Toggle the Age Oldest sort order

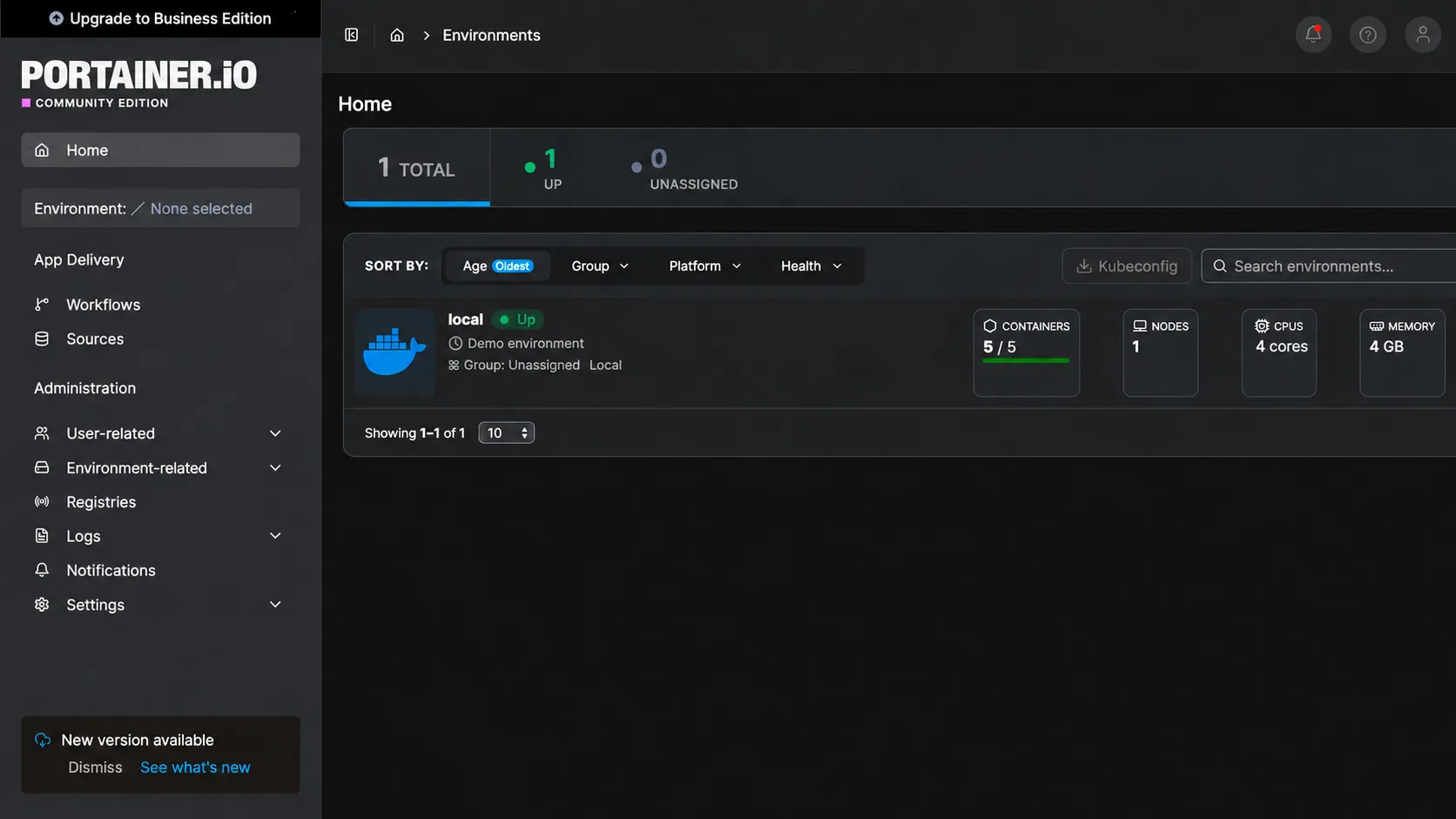pyautogui.click(x=498, y=266)
